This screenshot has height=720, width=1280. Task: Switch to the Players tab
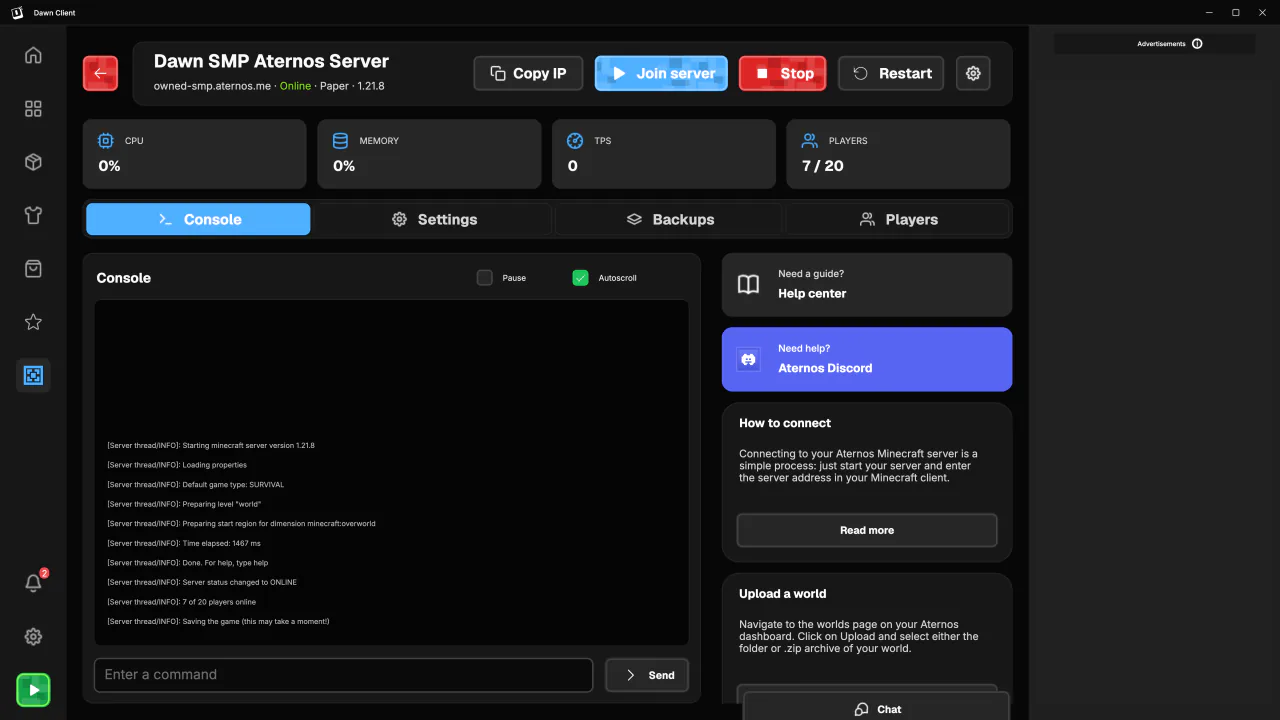pos(898,219)
